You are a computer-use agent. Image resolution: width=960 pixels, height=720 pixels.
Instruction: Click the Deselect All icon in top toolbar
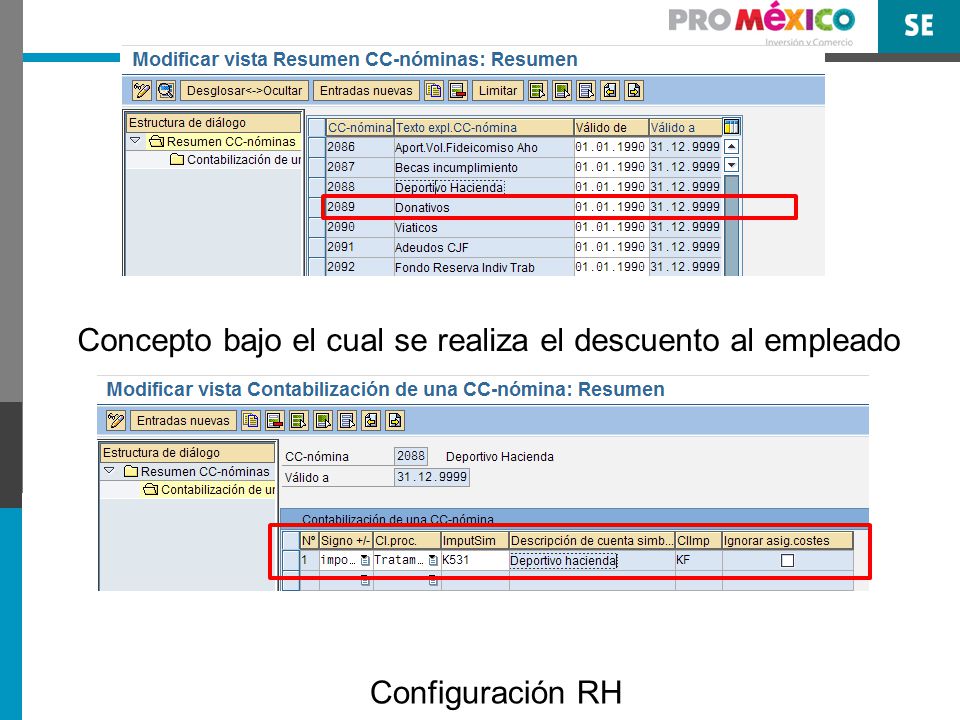coord(586,91)
